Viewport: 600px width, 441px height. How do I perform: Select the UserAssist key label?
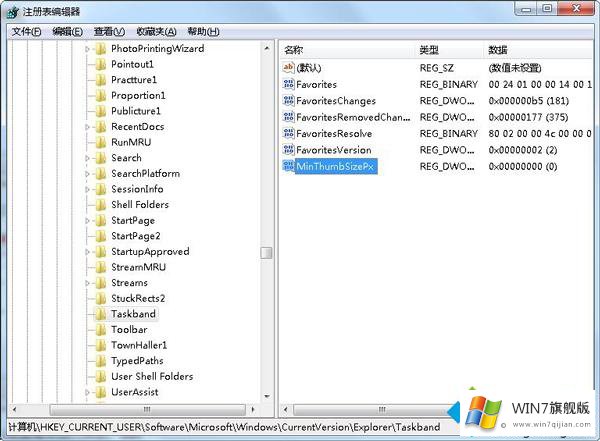click(134, 392)
